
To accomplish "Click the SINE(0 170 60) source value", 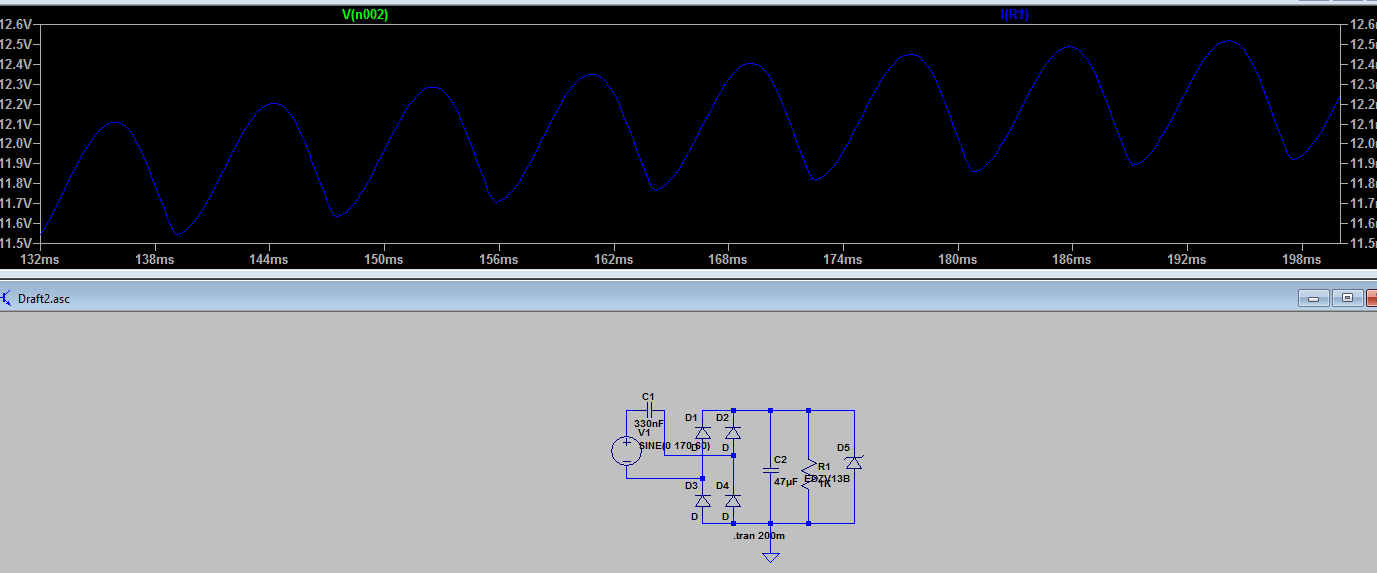I will click(x=675, y=445).
